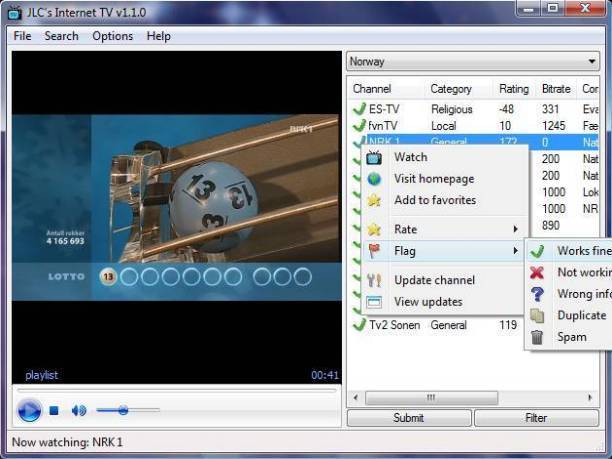Screen dimensions: 612x459
Task: Click the right scroll arrow of channel list
Action: 590,398
